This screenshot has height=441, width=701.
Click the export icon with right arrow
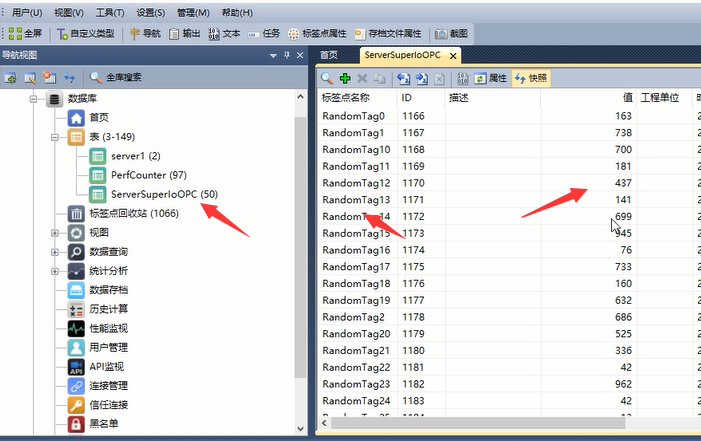[422, 78]
